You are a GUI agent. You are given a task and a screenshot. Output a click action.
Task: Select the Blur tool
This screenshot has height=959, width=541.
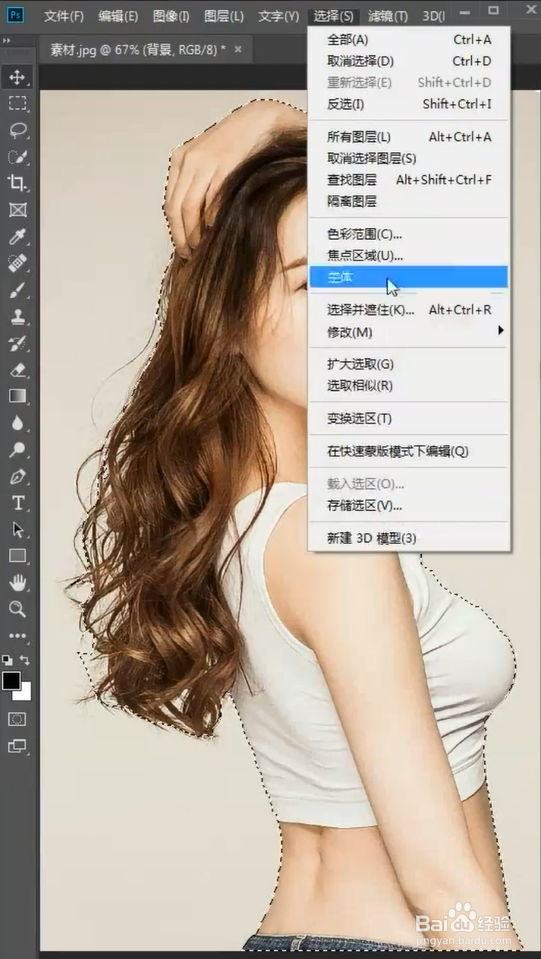point(17,423)
